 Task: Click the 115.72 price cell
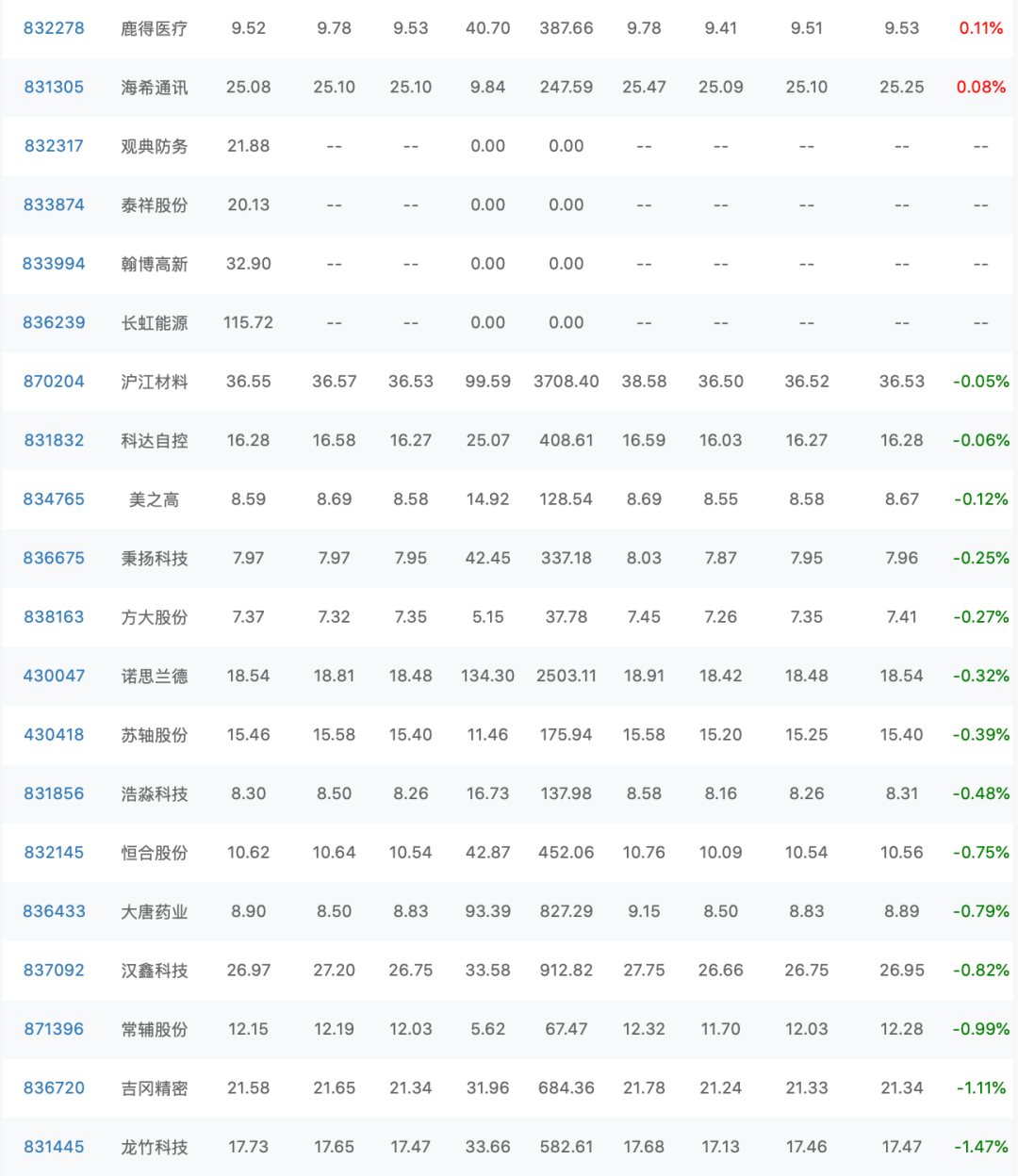click(249, 322)
